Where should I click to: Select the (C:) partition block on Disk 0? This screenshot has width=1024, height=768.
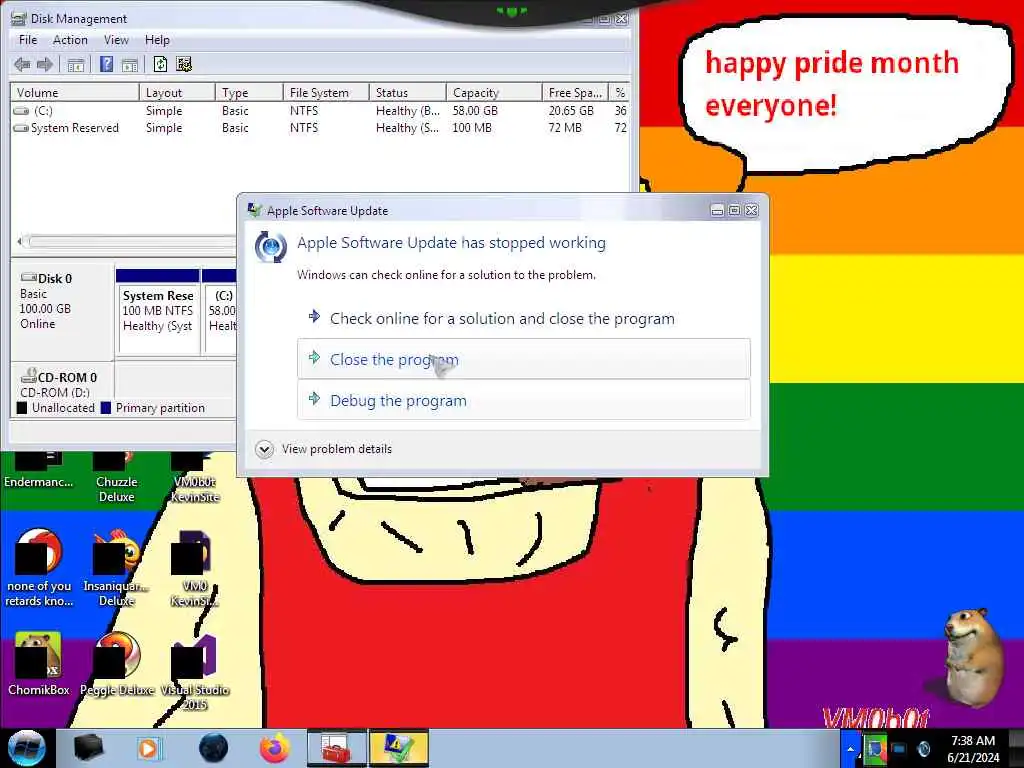[220, 312]
